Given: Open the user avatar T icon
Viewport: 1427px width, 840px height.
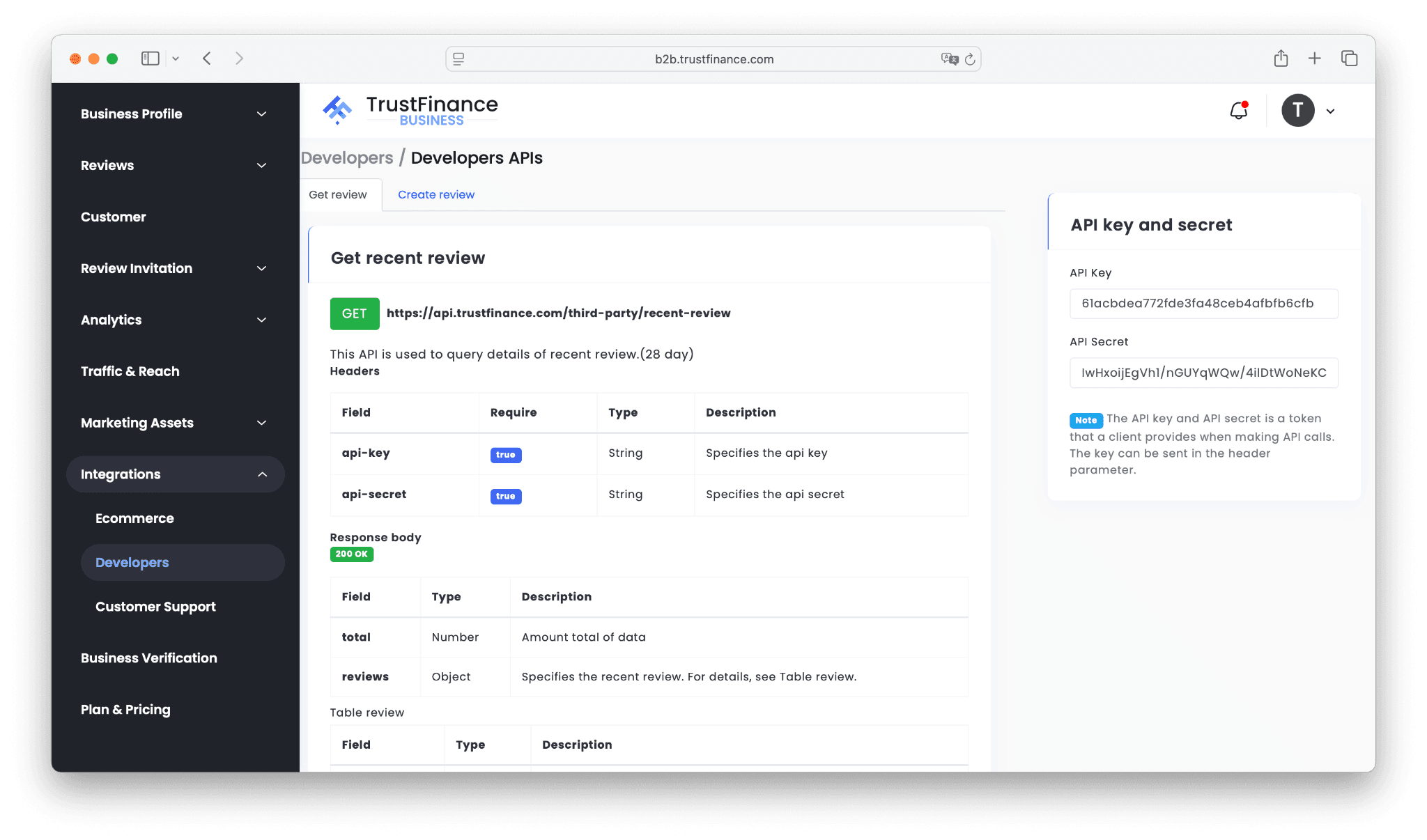Looking at the screenshot, I should point(1297,111).
